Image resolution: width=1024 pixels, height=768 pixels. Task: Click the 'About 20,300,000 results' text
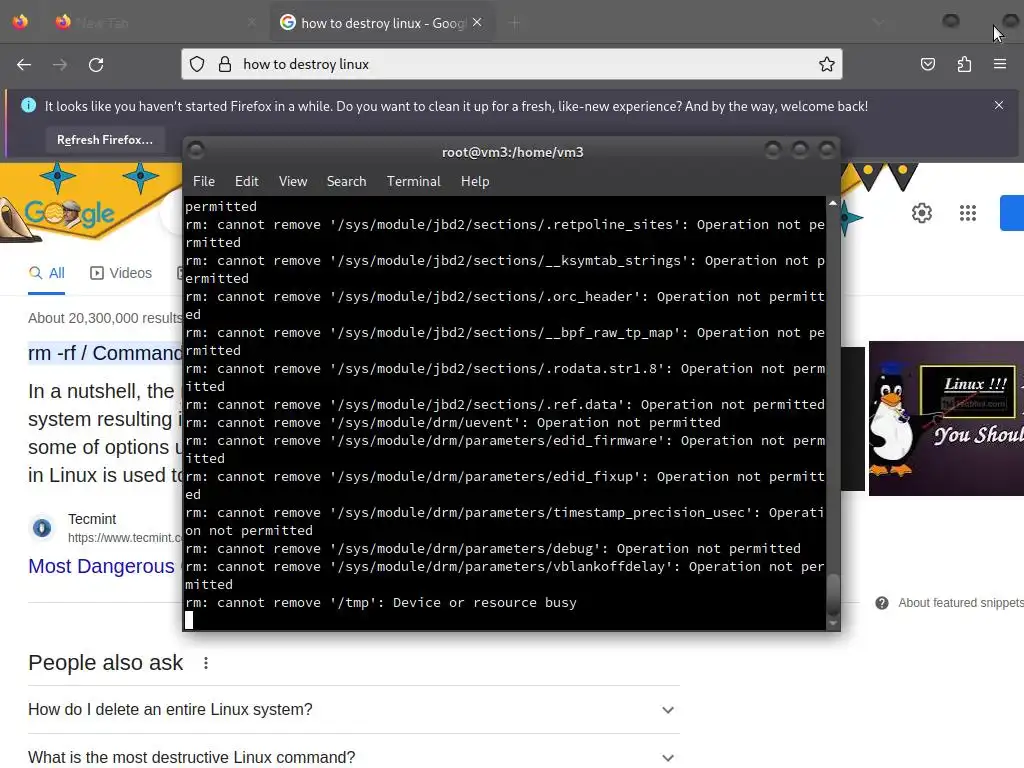click(x=105, y=318)
